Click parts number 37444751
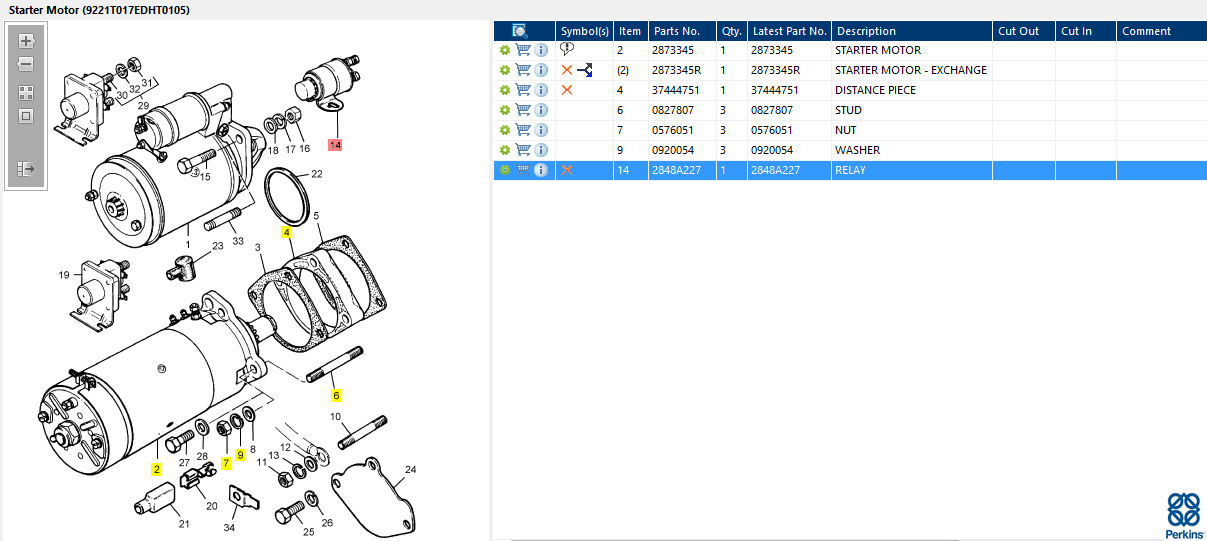Screen dimensions: 1207x541 click(677, 90)
